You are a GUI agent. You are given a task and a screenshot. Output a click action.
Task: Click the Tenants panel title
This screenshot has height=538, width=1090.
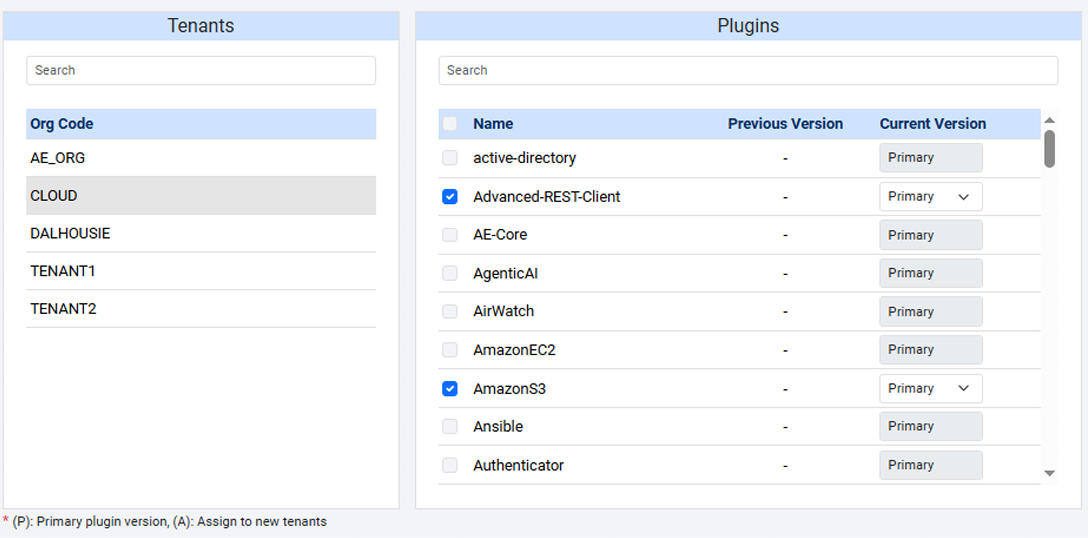pos(201,26)
